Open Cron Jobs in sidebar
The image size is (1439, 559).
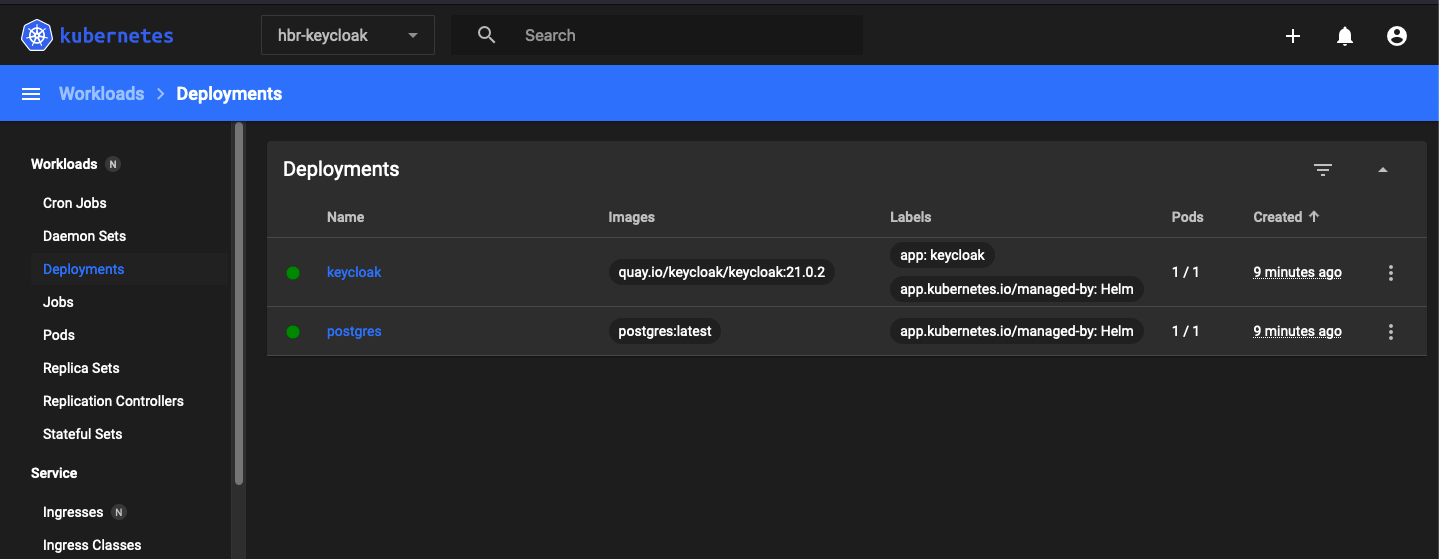(75, 203)
